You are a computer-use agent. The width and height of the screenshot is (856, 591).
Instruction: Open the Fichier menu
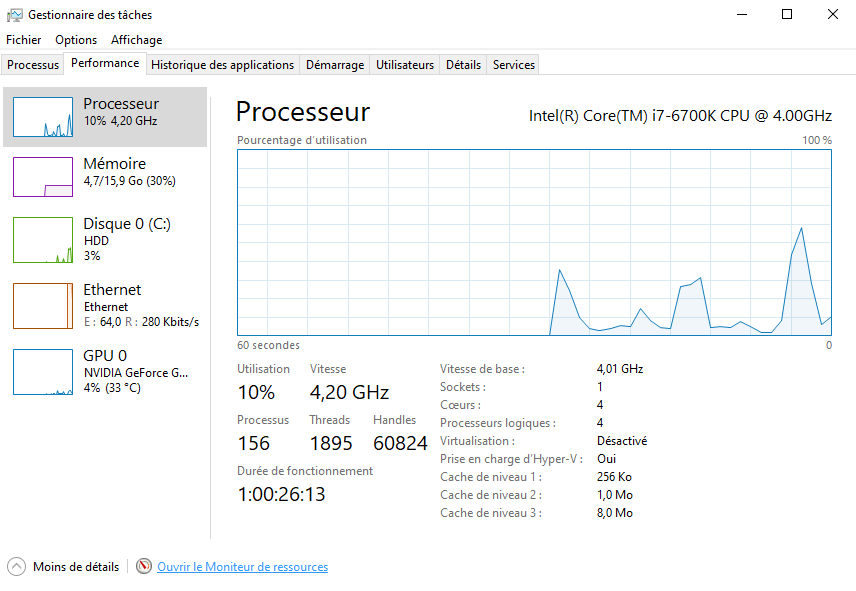pyautogui.click(x=24, y=40)
